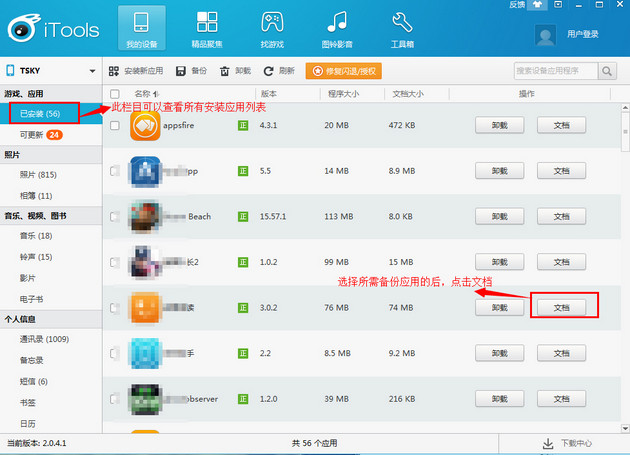Viewport: 630px width, 455px height.
Task: Open the 下载中心 download center
Action: click(576, 443)
